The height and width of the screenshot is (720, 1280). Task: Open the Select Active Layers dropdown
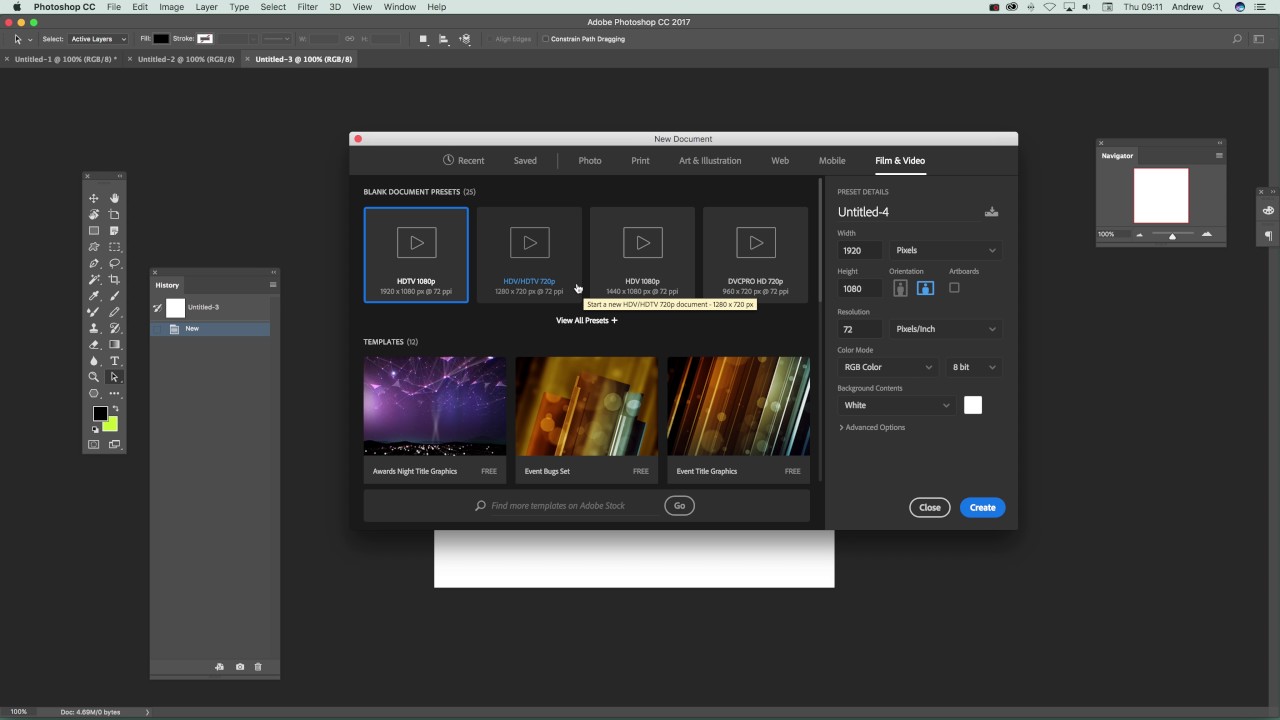tap(98, 39)
